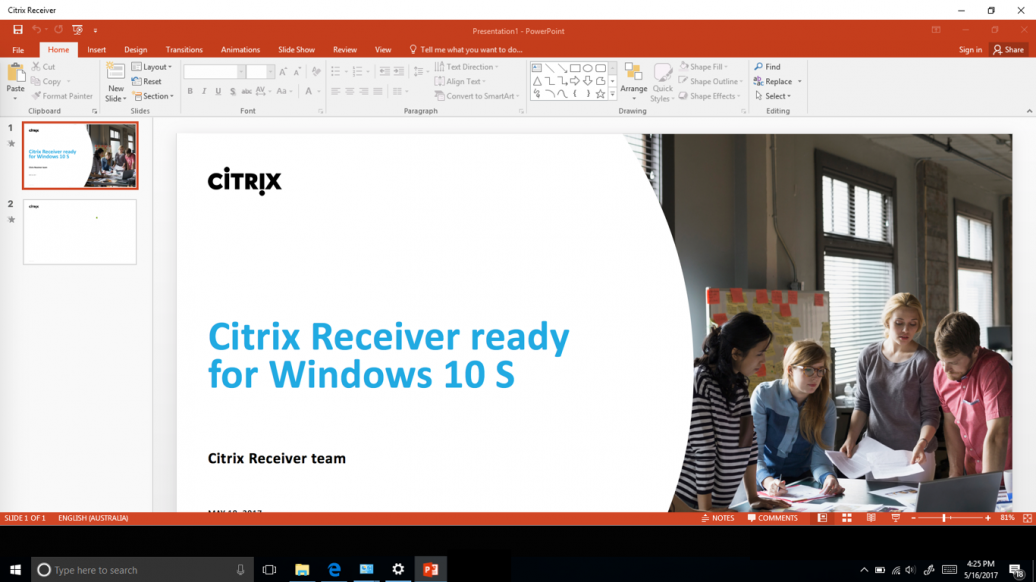
Task: Switch to the Insert ribbon tab
Action: (96, 49)
